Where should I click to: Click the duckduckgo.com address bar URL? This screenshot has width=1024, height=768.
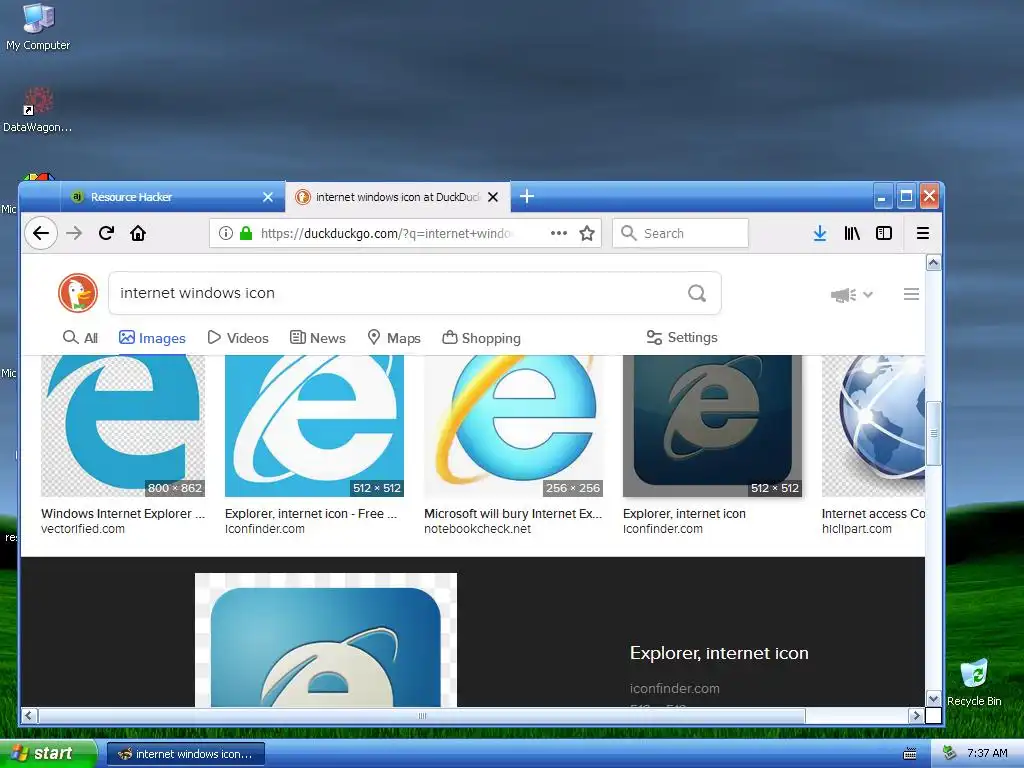387,233
